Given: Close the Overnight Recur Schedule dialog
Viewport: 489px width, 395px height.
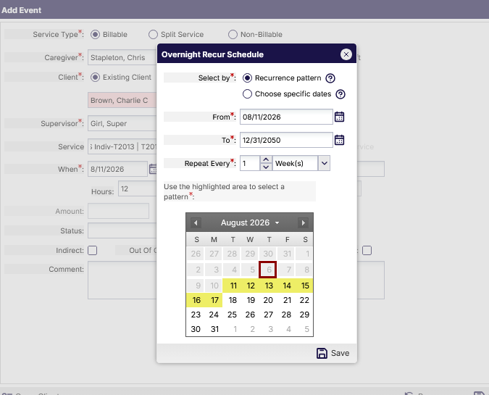Looking at the screenshot, I should pos(346,54).
